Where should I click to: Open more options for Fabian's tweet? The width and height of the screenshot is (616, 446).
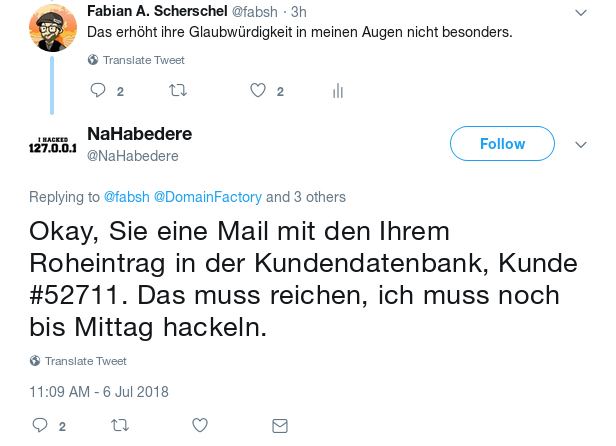pos(581,12)
